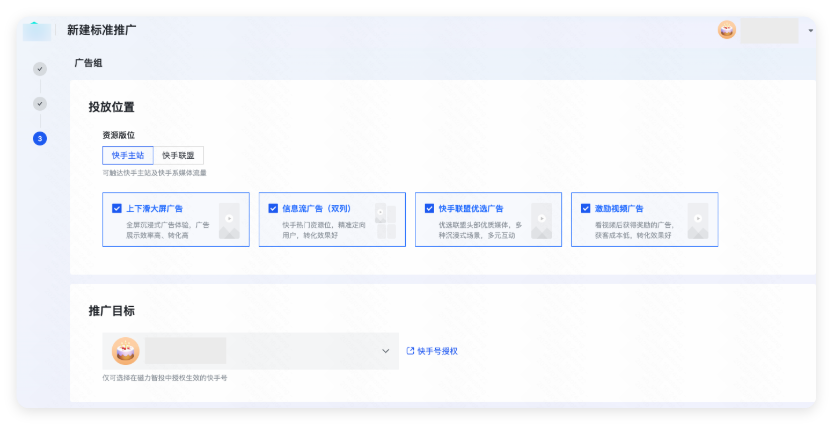Switch to the 快手联盟 tab

[178, 155]
